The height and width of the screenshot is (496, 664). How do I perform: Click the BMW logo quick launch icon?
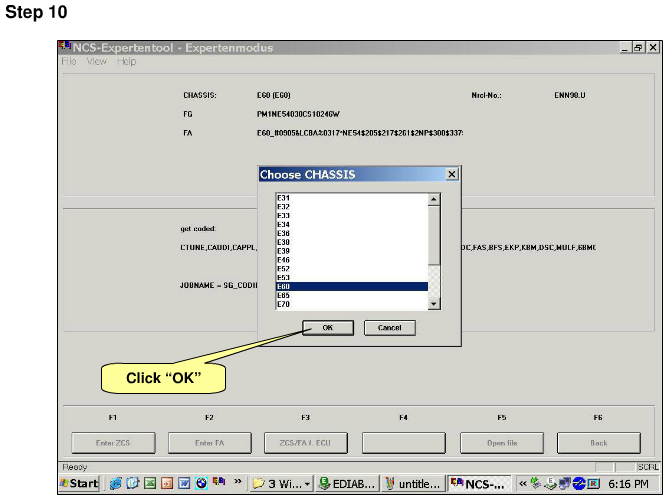pyautogui.click(x=202, y=483)
